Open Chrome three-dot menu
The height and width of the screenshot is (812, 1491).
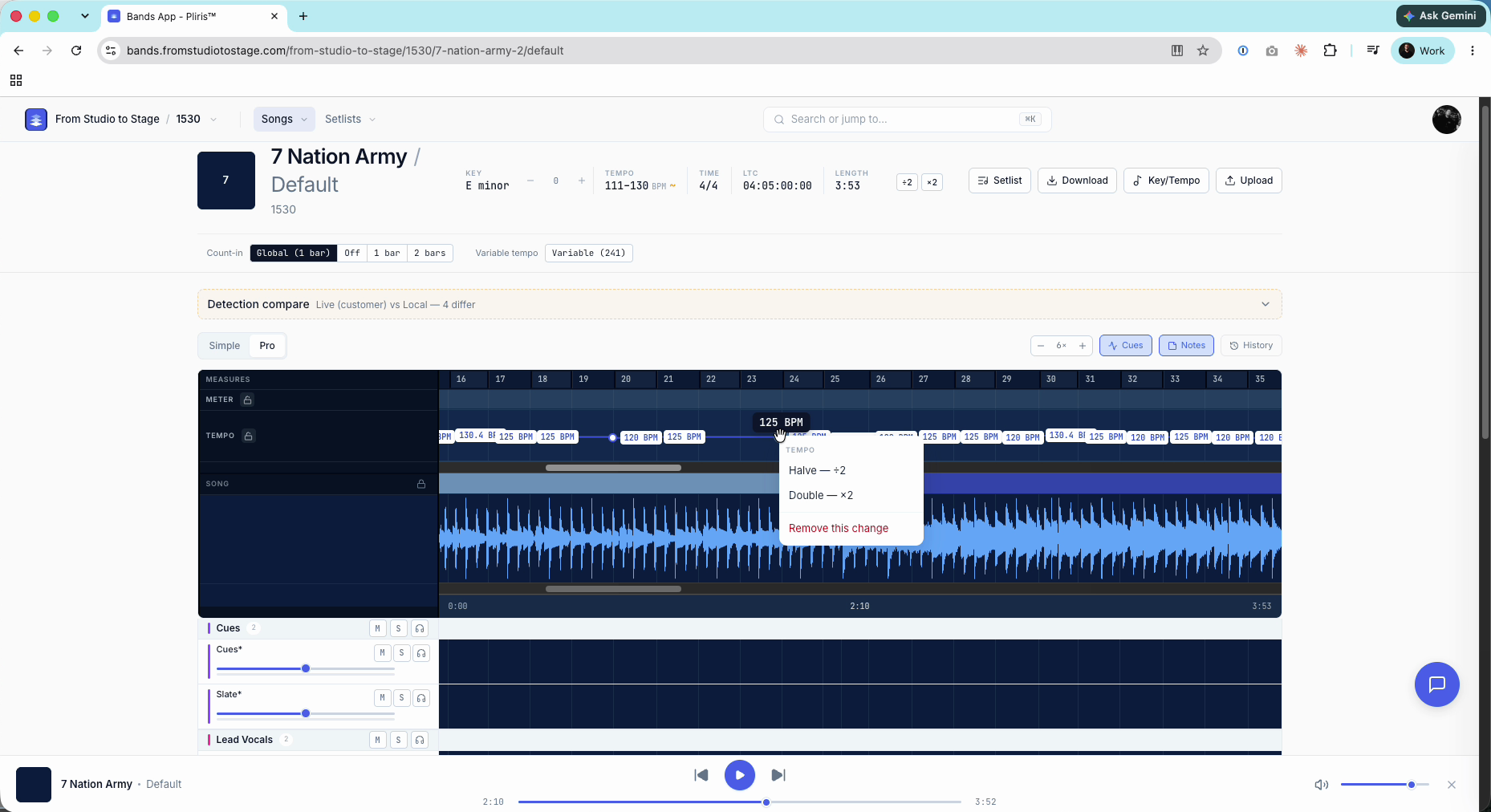(1473, 51)
